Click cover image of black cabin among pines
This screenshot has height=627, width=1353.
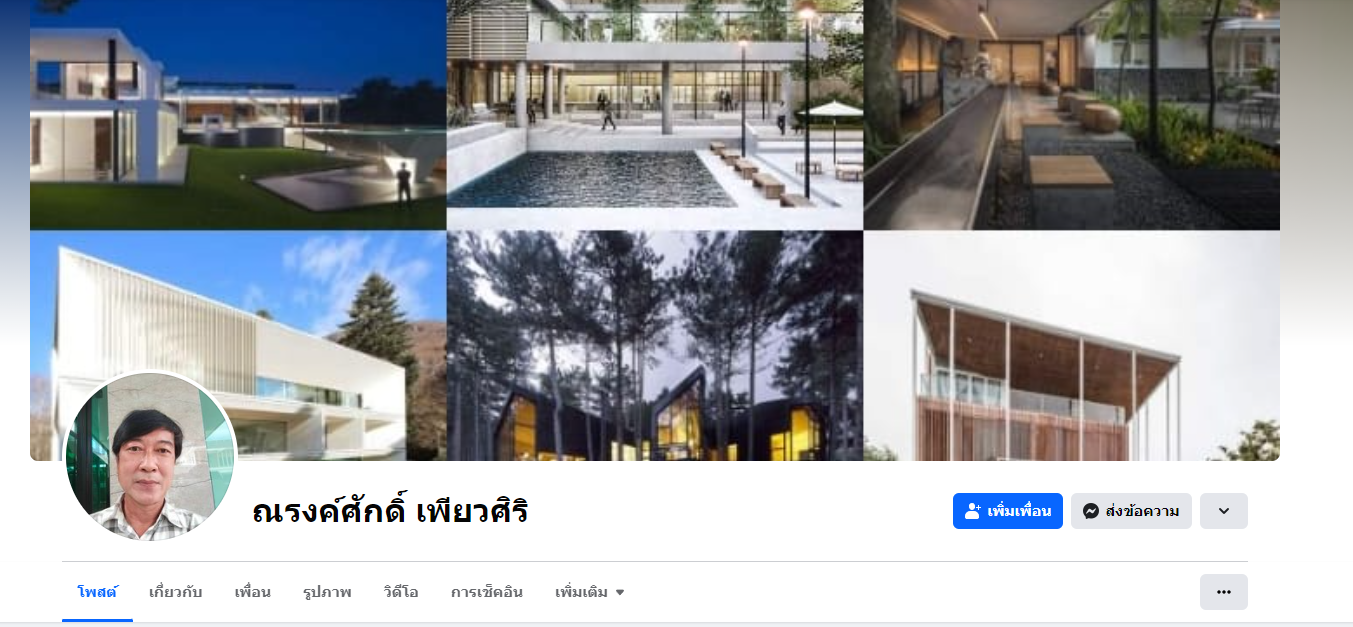click(655, 346)
